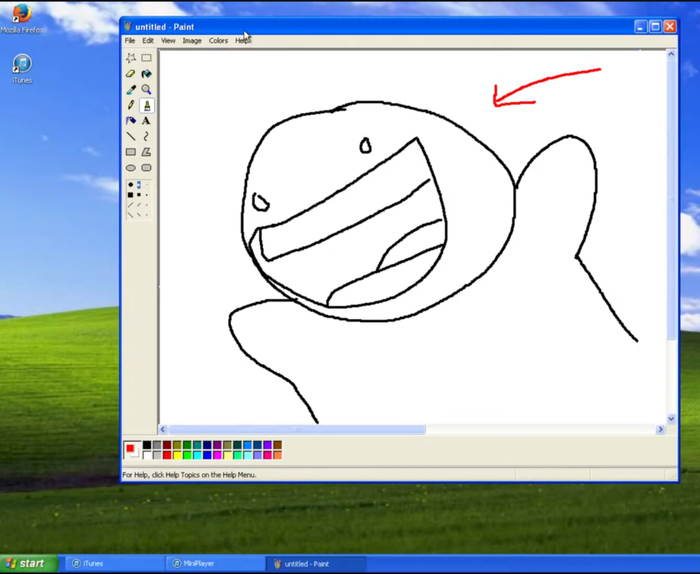Select the Text tool

(x=146, y=121)
